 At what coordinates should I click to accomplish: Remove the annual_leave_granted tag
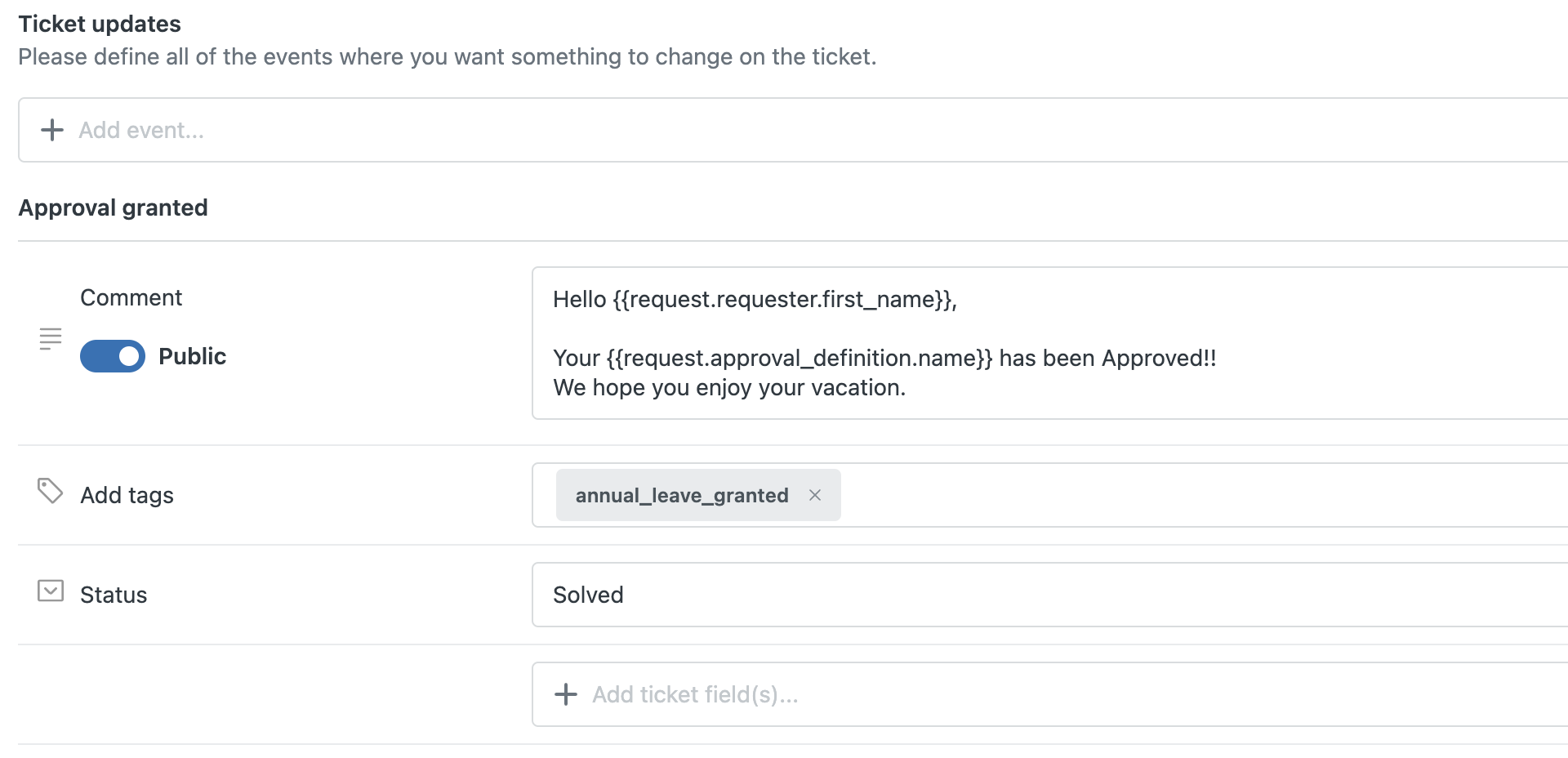click(814, 495)
